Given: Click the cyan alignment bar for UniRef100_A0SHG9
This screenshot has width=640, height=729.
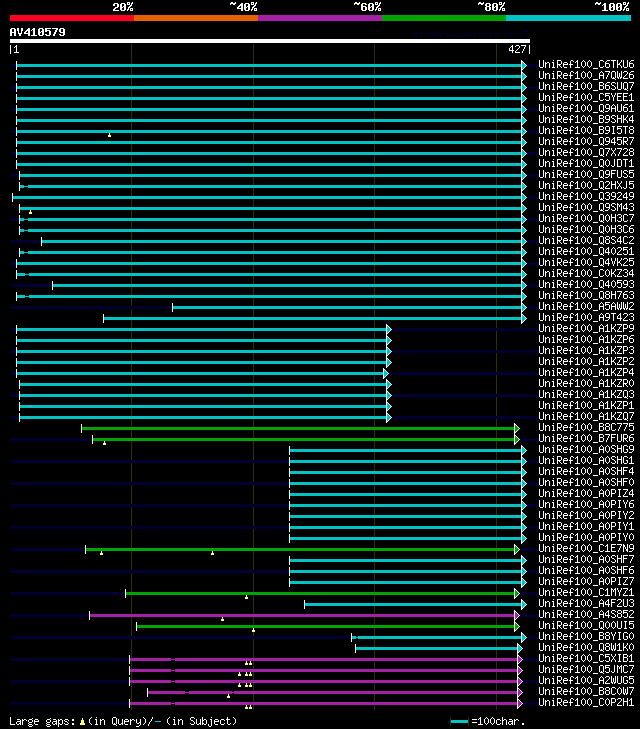Looking at the screenshot, I should 406,451.
